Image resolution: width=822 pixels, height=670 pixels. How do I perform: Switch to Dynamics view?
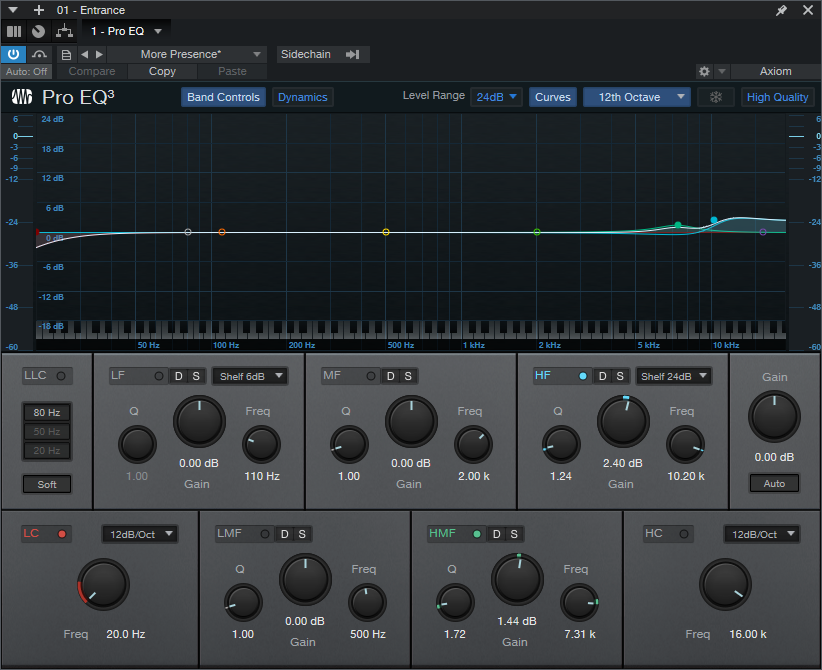click(302, 97)
